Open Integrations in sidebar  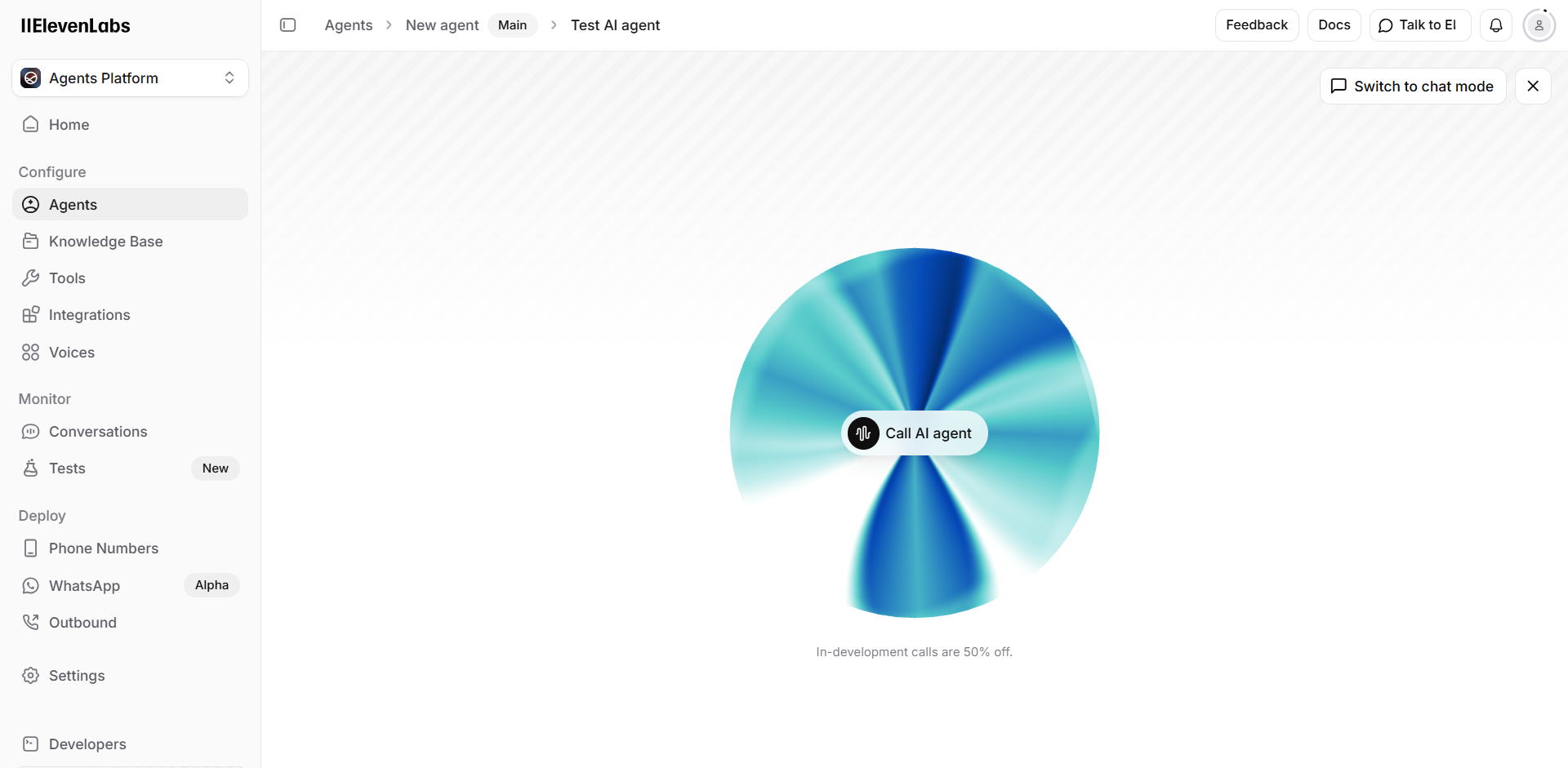[130, 315]
